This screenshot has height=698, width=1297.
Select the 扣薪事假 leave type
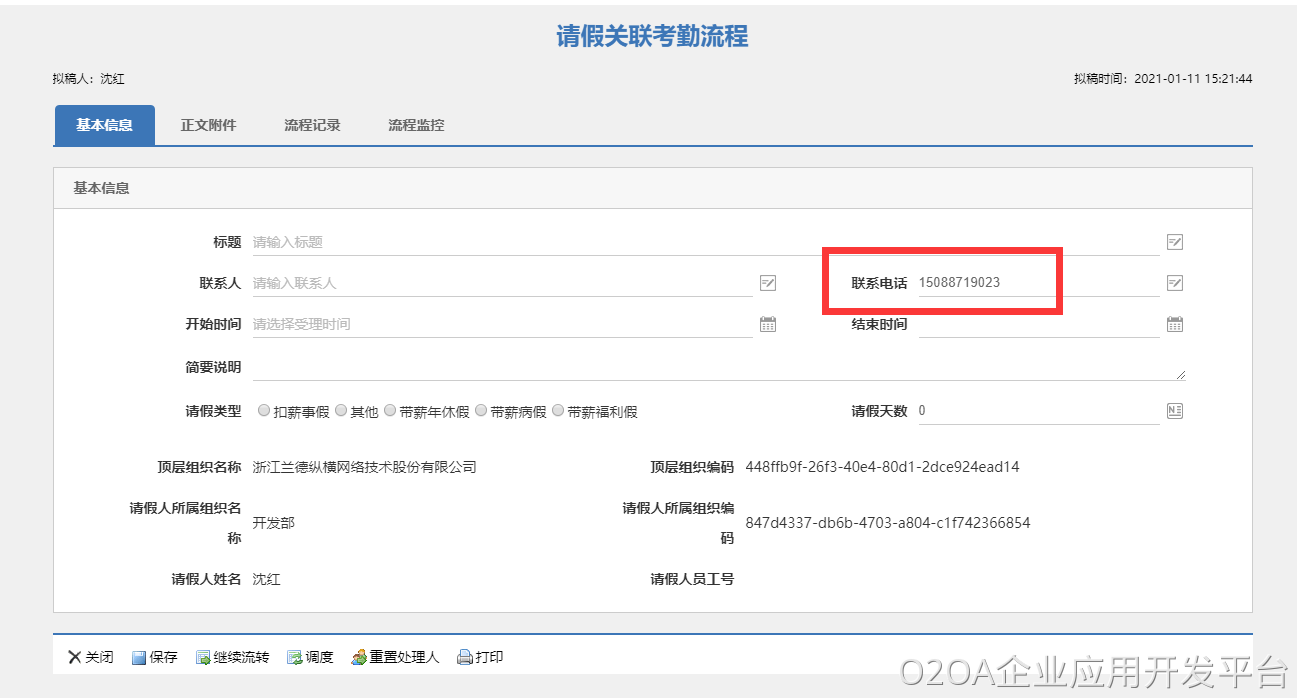point(264,411)
